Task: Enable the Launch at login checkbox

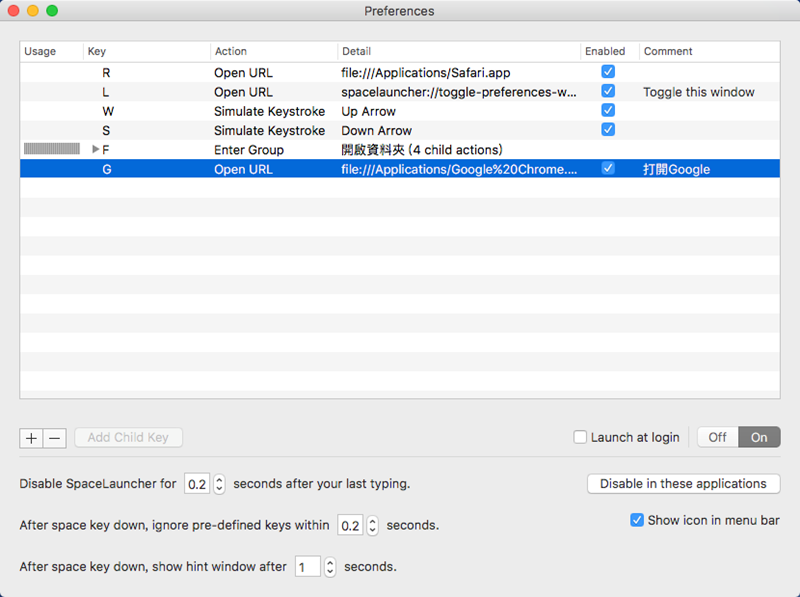Action: click(x=580, y=437)
